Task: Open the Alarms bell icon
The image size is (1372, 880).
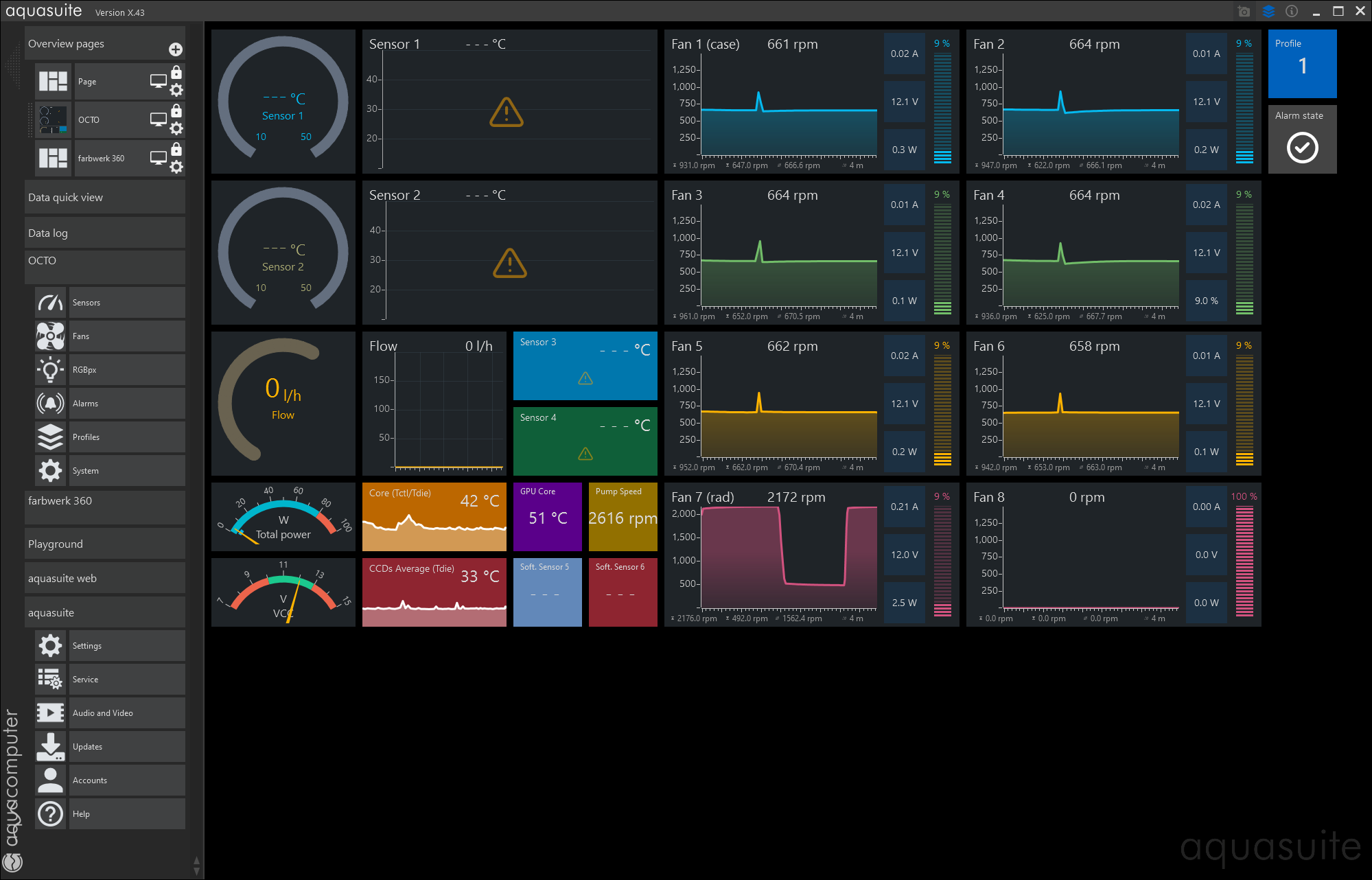Action: pyautogui.click(x=51, y=404)
